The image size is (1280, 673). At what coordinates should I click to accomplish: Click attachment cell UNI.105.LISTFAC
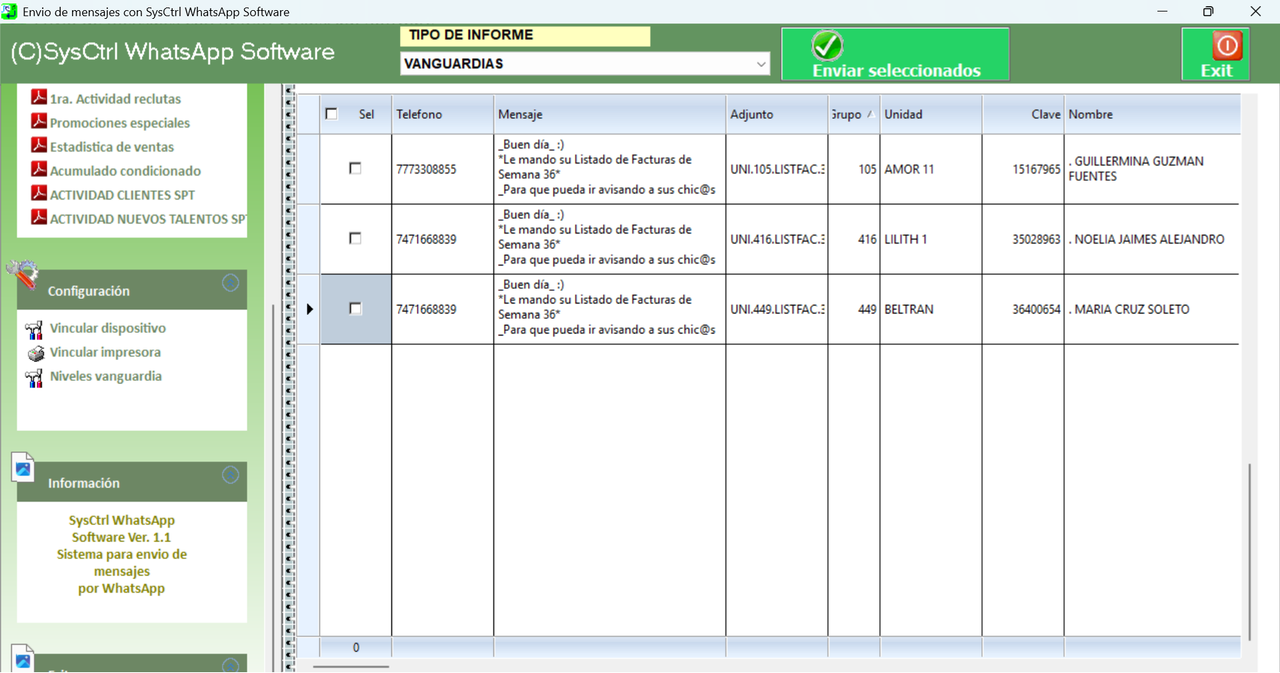click(777, 169)
